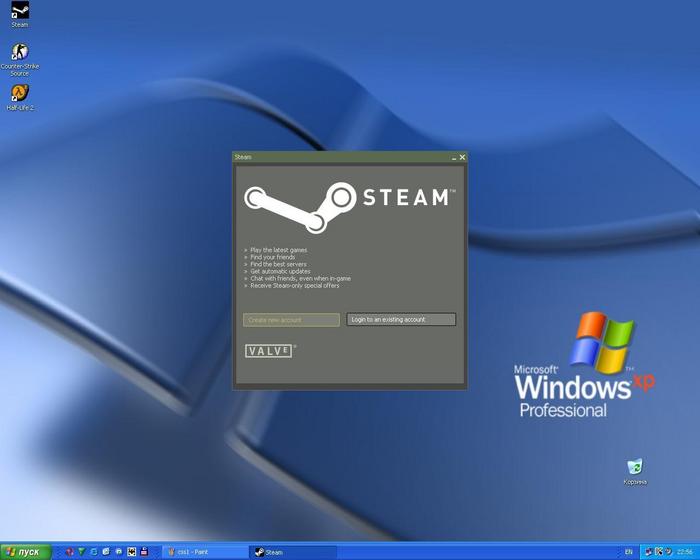Click 'Play the latest games' line

pos(279,250)
